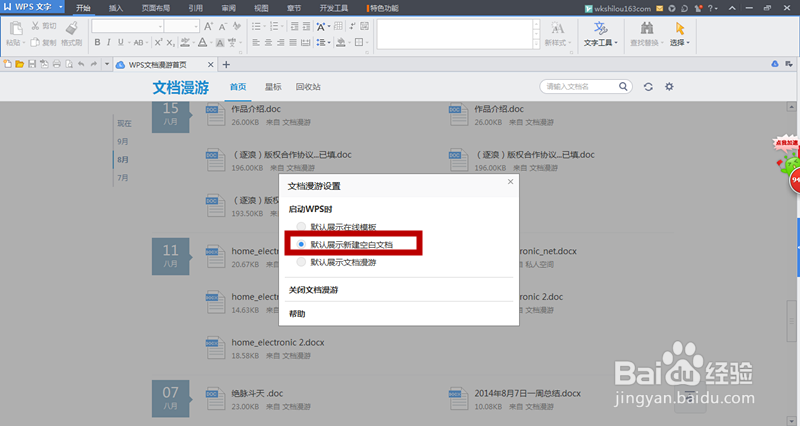Add a new document tab with plus button
Image resolution: width=800 pixels, height=426 pixels.
point(226,64)
